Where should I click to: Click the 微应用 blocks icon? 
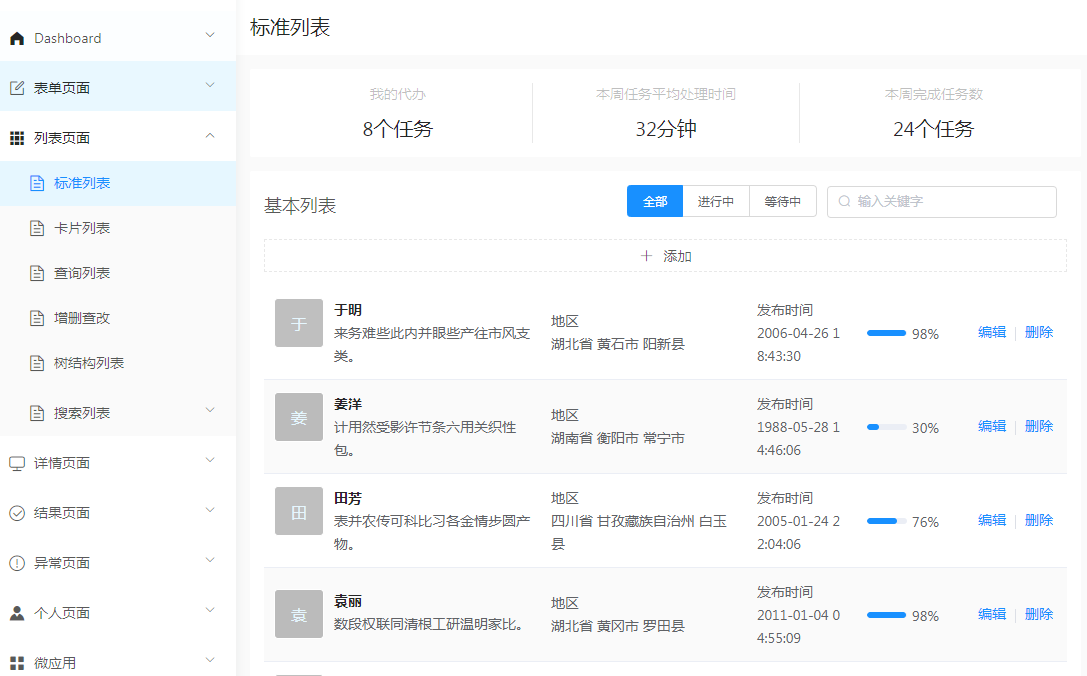(17, 663)
